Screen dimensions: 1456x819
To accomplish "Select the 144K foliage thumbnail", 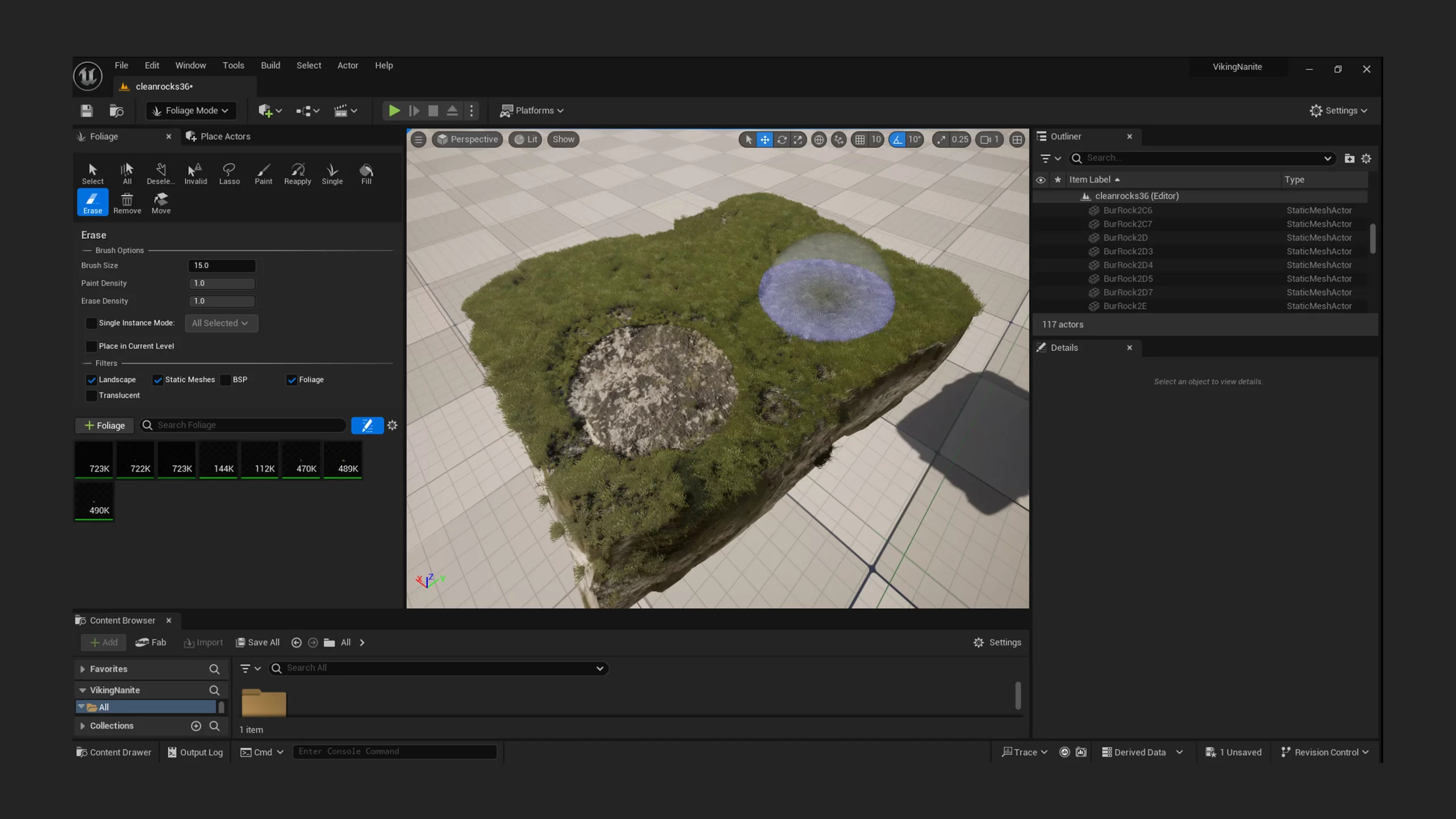I will 218,460.
